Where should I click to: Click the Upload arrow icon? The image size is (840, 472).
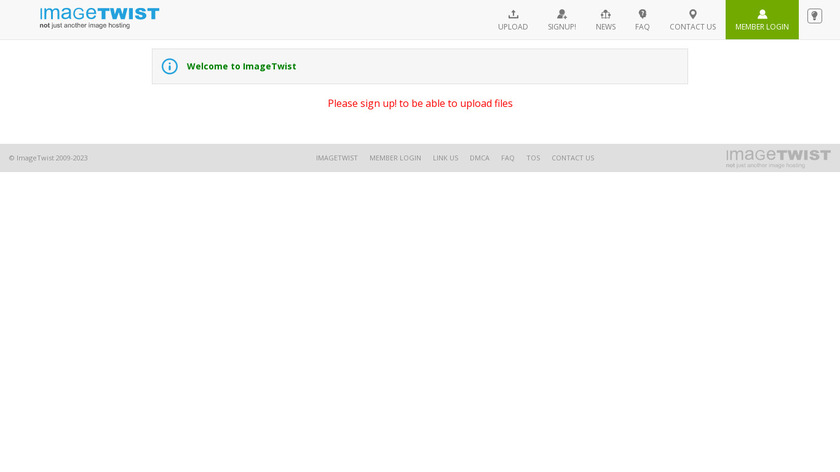point(513,14)
